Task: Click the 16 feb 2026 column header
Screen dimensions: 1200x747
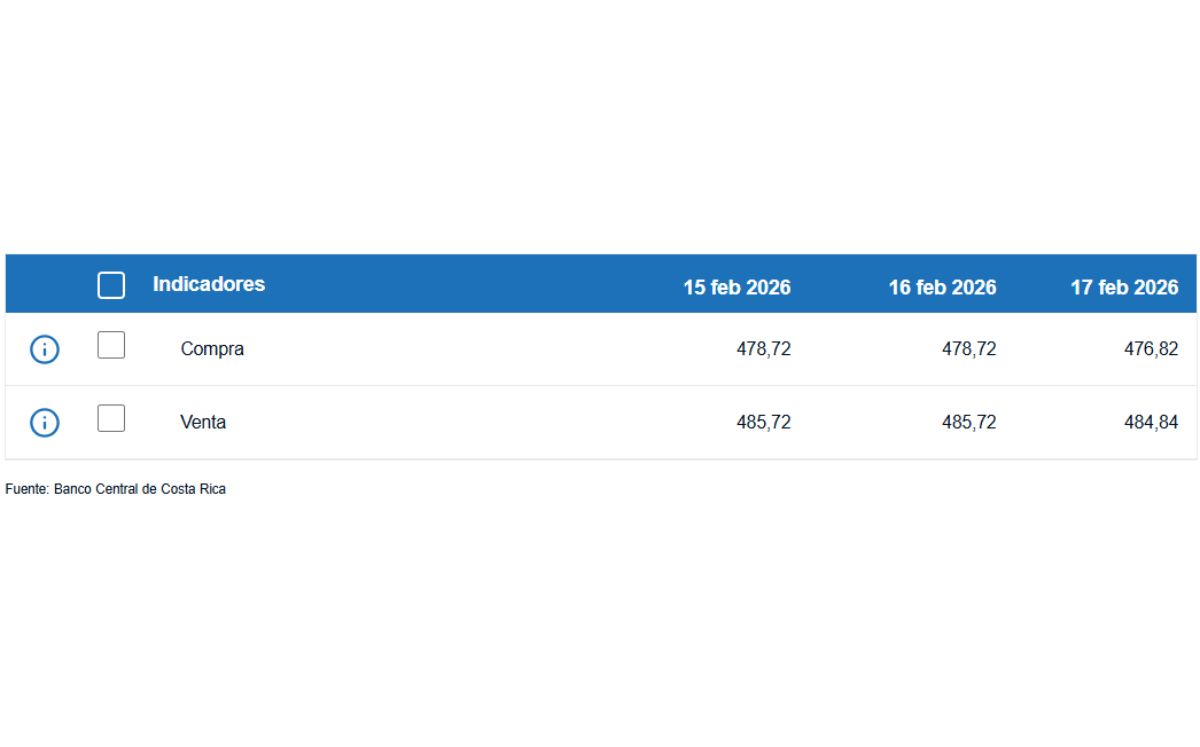Action: pyautogui.click(x=942, y=288)
